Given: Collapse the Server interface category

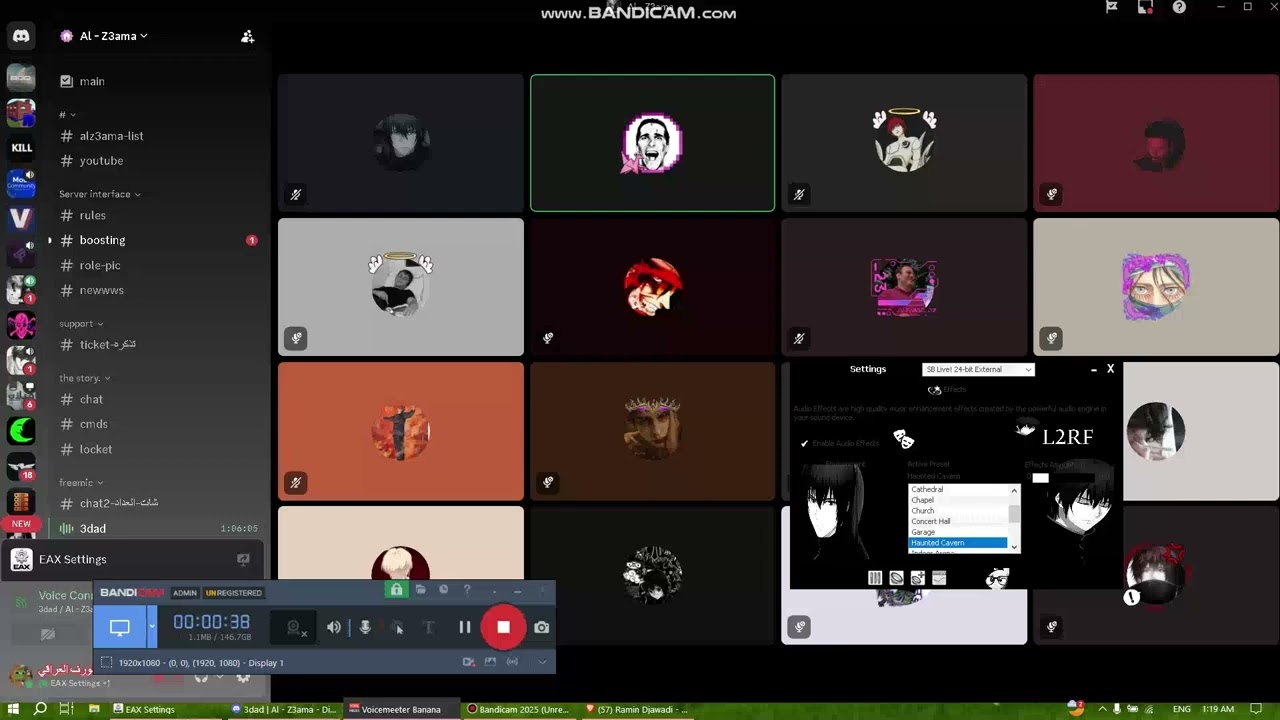Looking at the screenshot, I should 100,194.
